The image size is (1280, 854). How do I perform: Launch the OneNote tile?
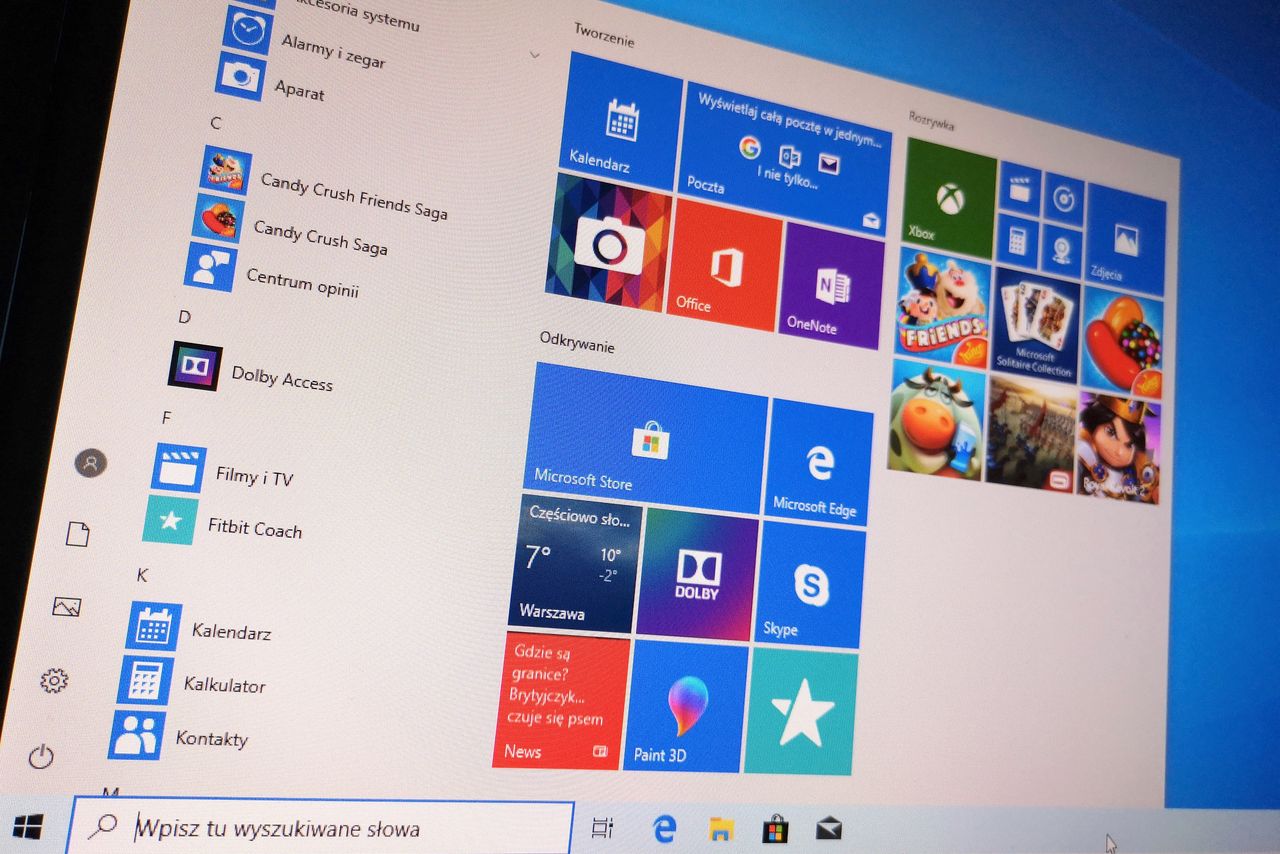point(831,285)
